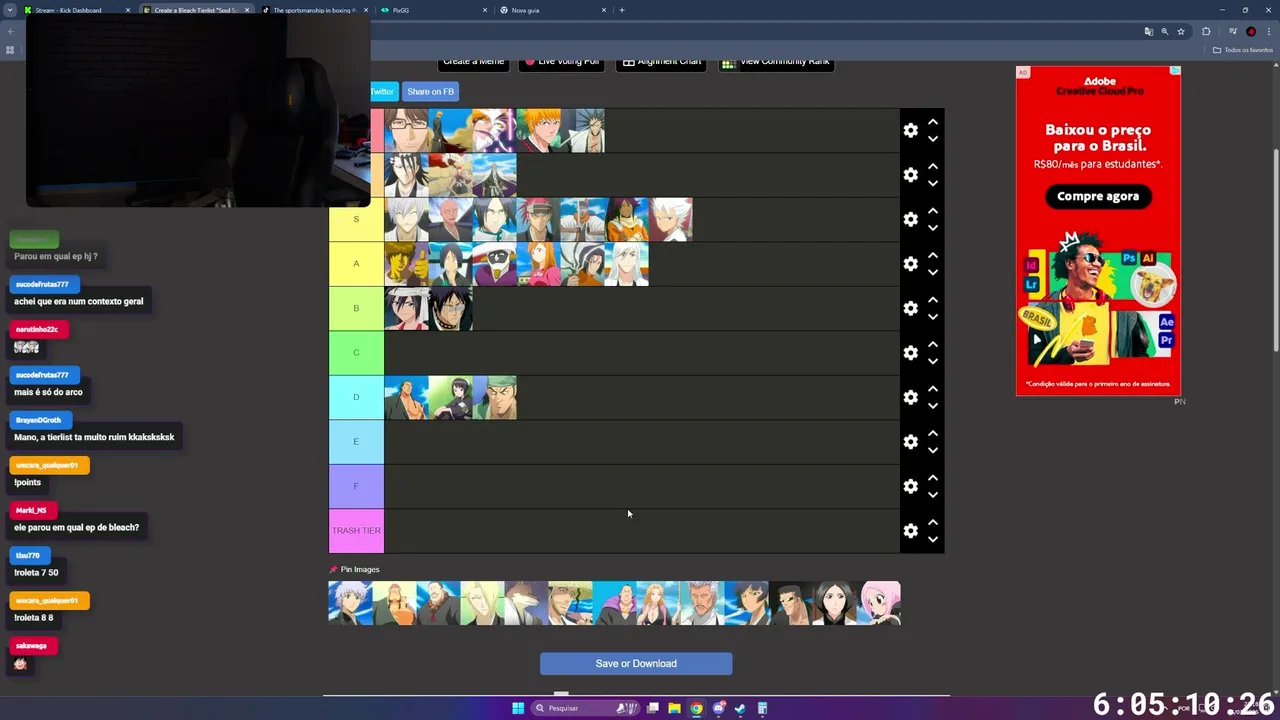Click the Create a Meme button

click(x=473, y=63)
